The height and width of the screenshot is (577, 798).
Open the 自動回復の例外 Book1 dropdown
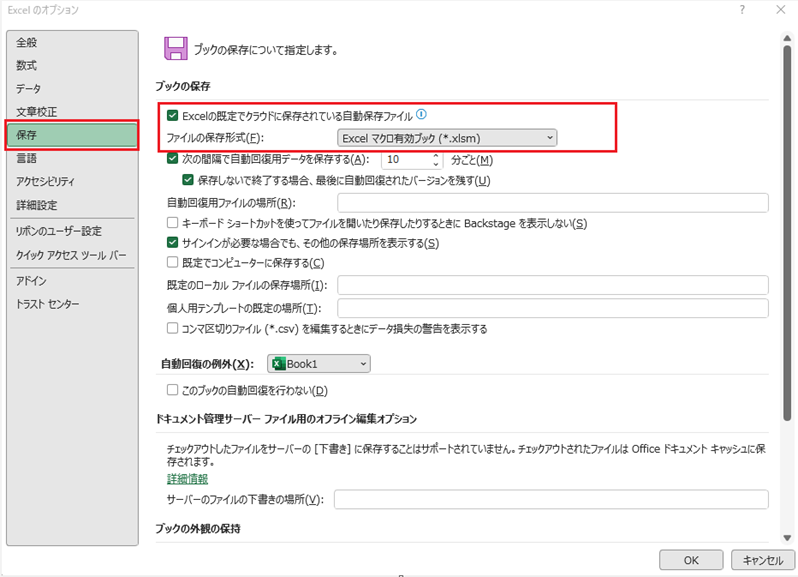pos(319,364)
